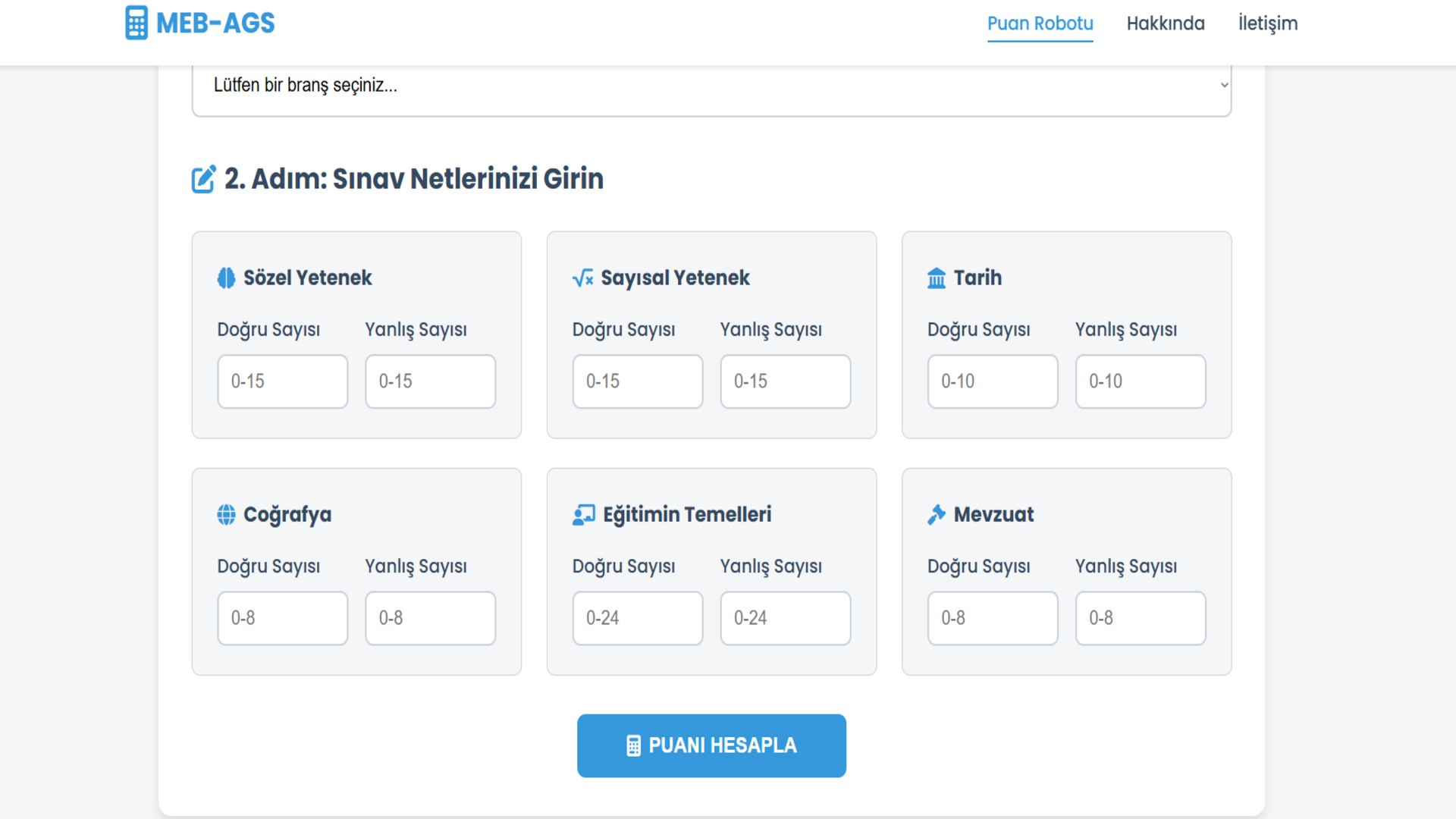This screenshot has width=1456, height=819.
Task: Click the edit pencil icon beside 2. Adım
Action: point(203,180)
